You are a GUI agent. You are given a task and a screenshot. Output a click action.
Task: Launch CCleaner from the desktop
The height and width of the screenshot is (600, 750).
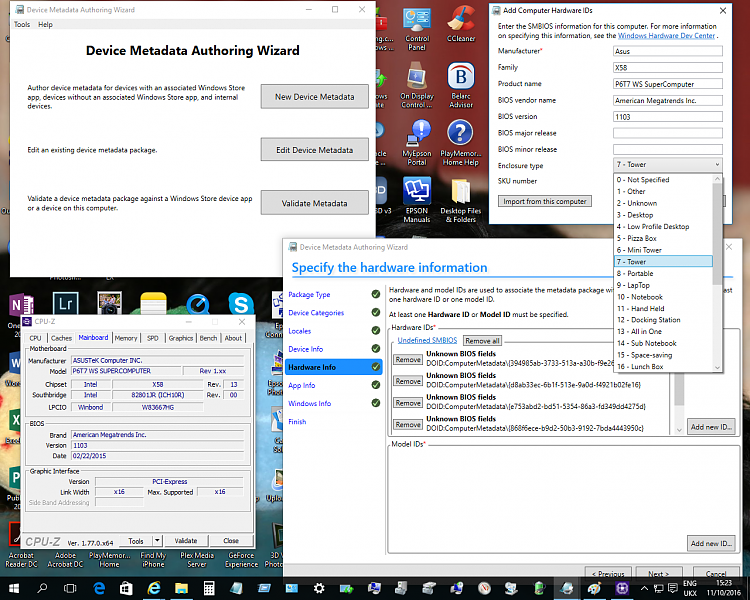tap(461, 24)
